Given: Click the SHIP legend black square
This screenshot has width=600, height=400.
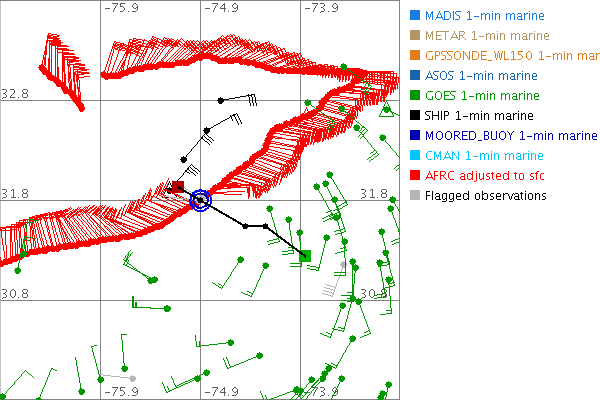Looking at the screenshot, I should (x=415, y=115).
